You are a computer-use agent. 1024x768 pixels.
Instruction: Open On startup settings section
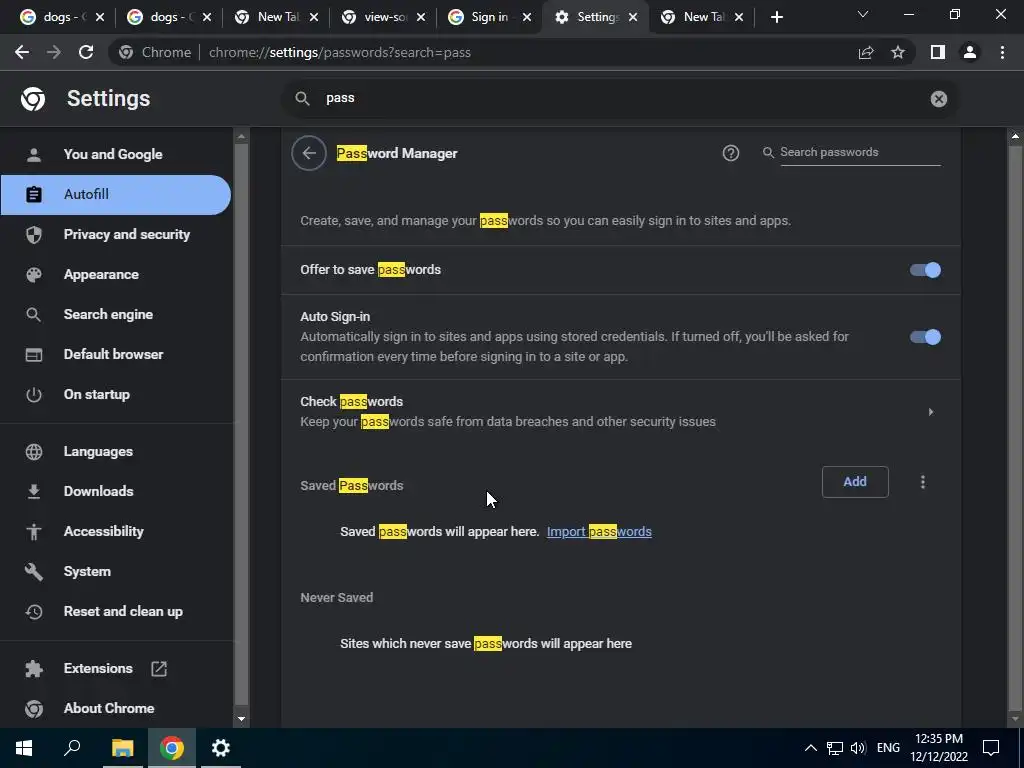[x=116, y=394]
